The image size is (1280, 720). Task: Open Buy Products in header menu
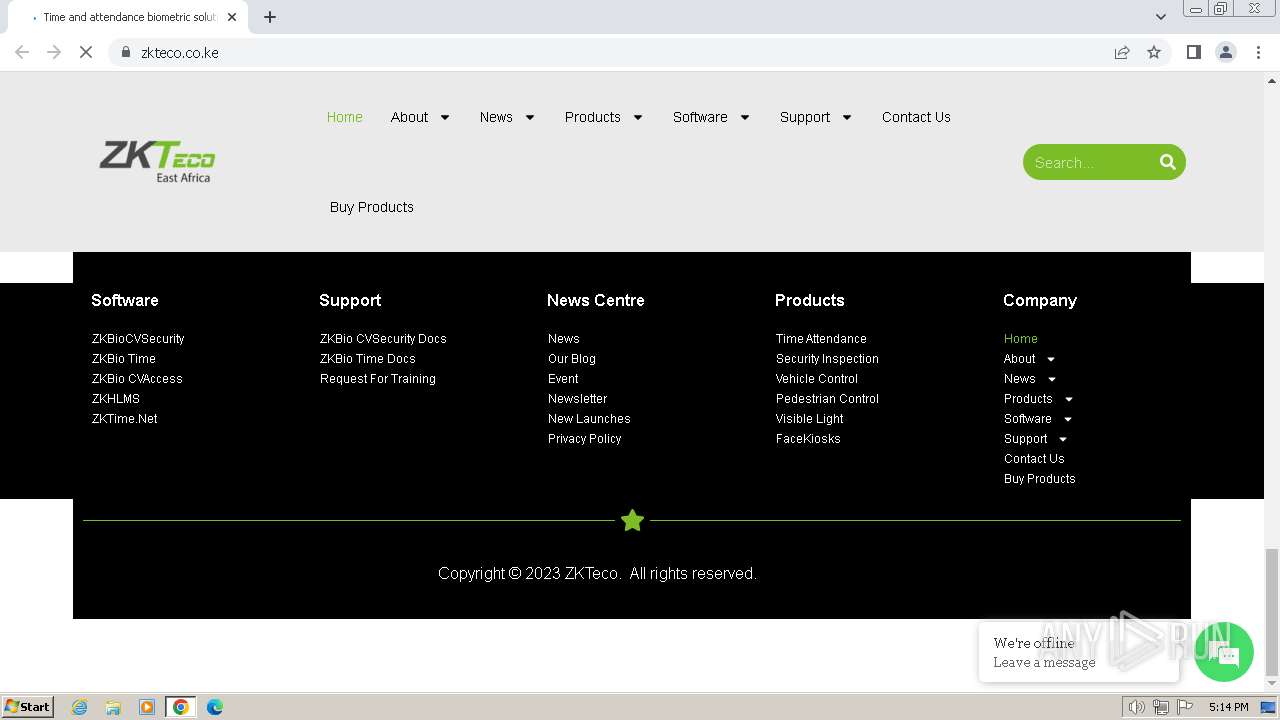(372, 207)
